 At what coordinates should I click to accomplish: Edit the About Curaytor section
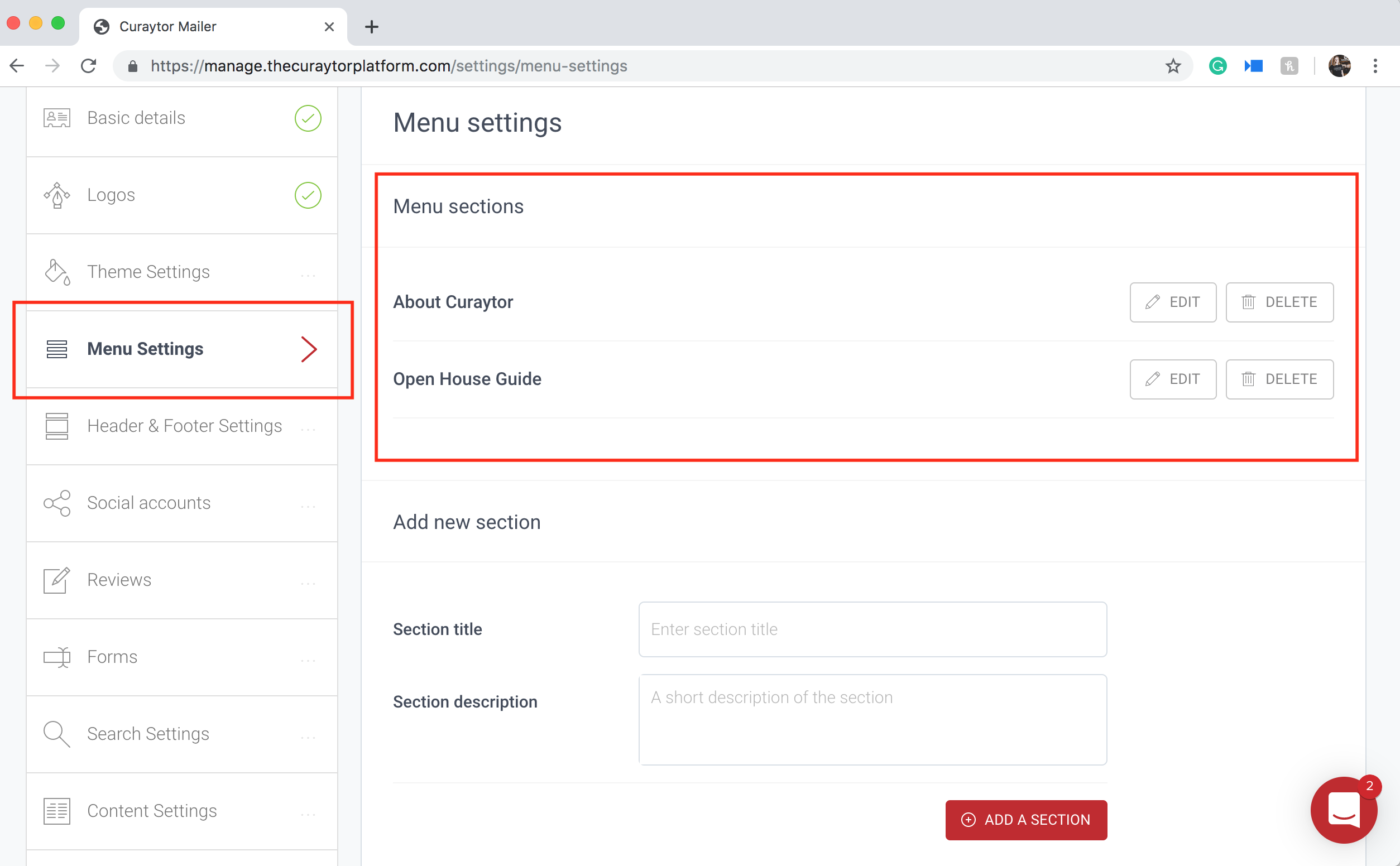pos(1173,302)
